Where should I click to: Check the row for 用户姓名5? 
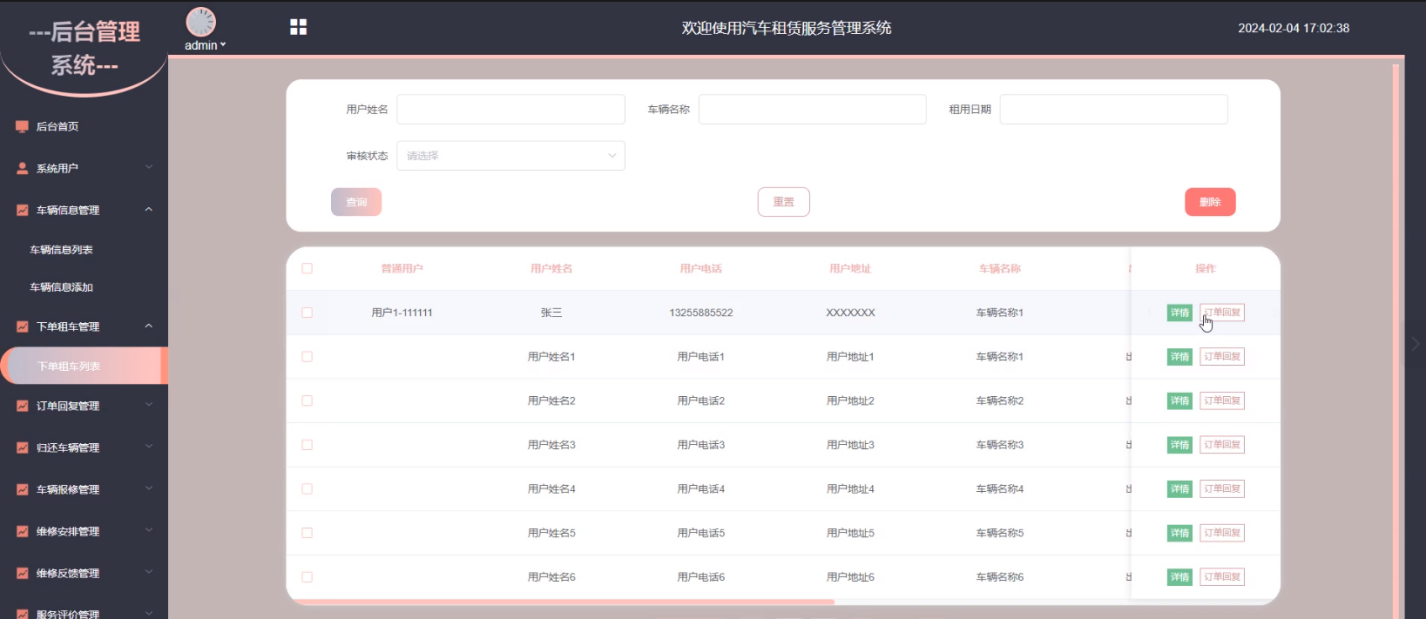(307, 533)
